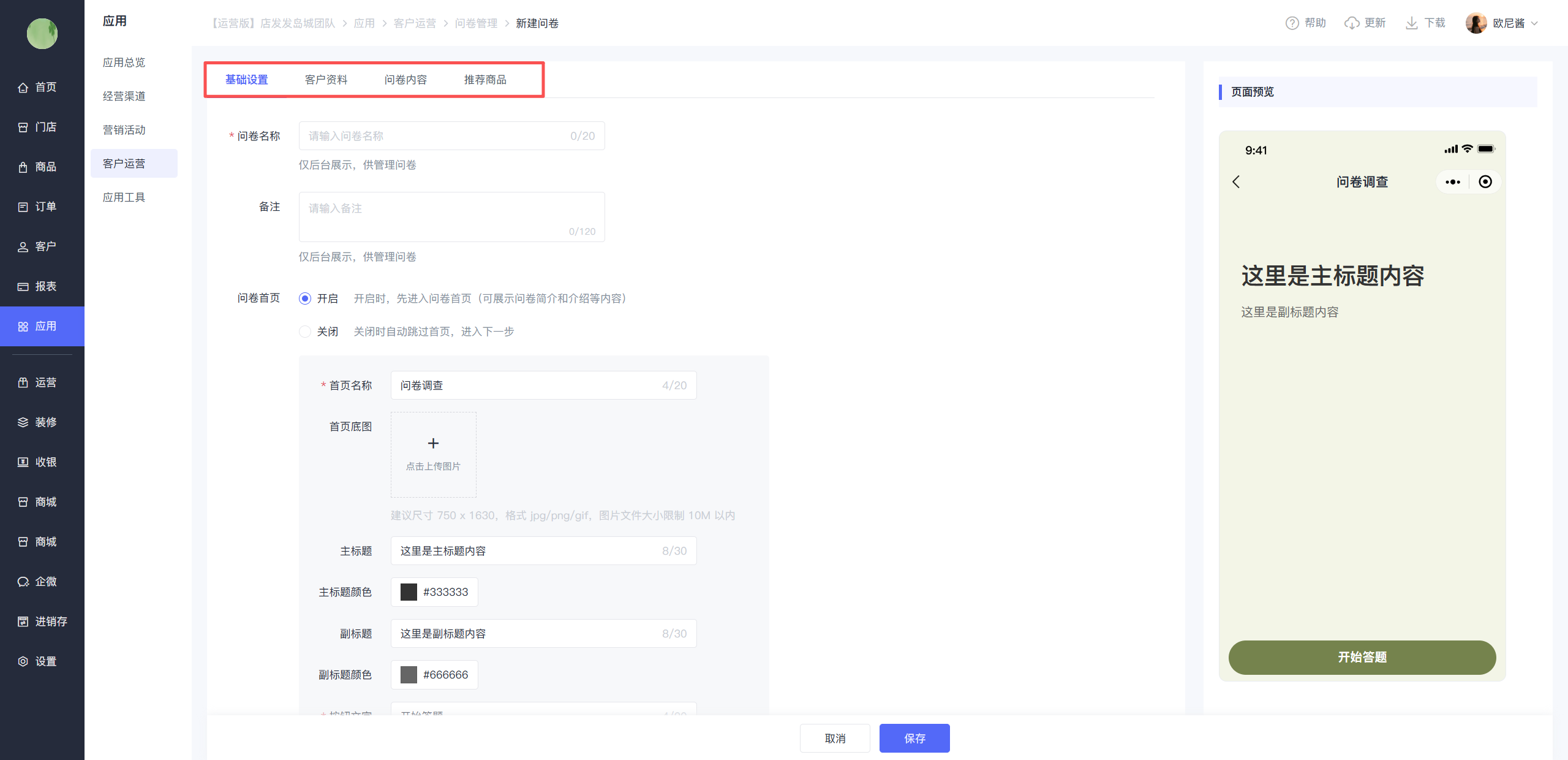Open the Orders (订单) sidebar icon
Image resolution: width=1568 pixels, height=760 pixels.
[x=23, y=207]
